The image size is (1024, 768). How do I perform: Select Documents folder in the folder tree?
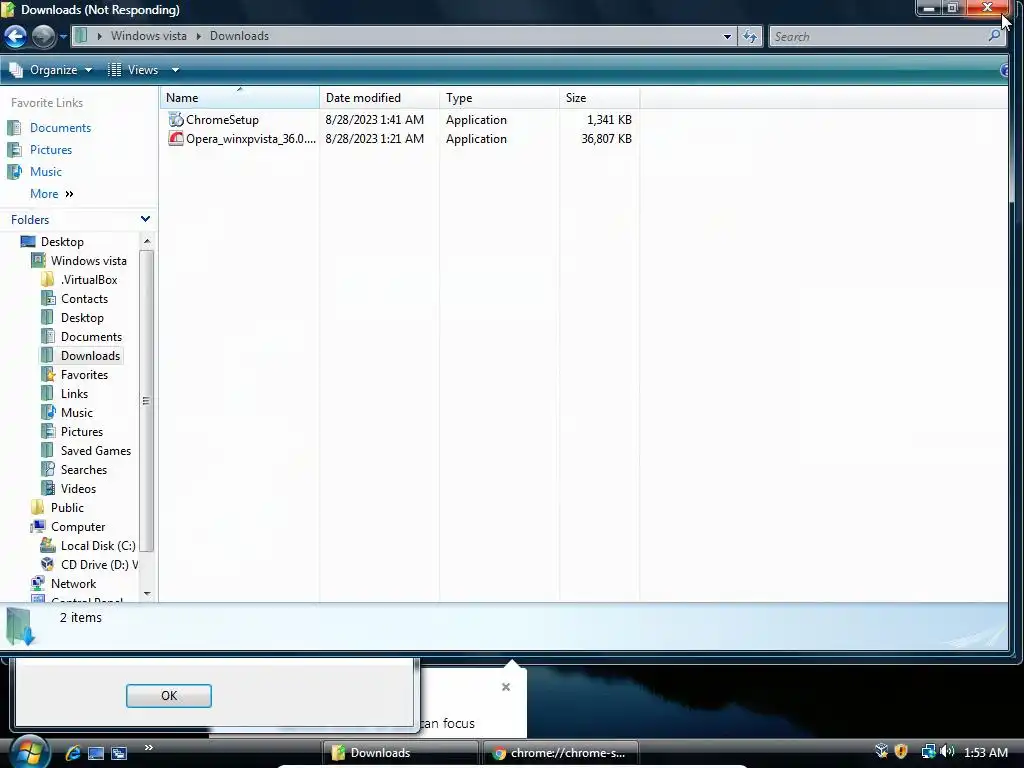pos(91,336)
